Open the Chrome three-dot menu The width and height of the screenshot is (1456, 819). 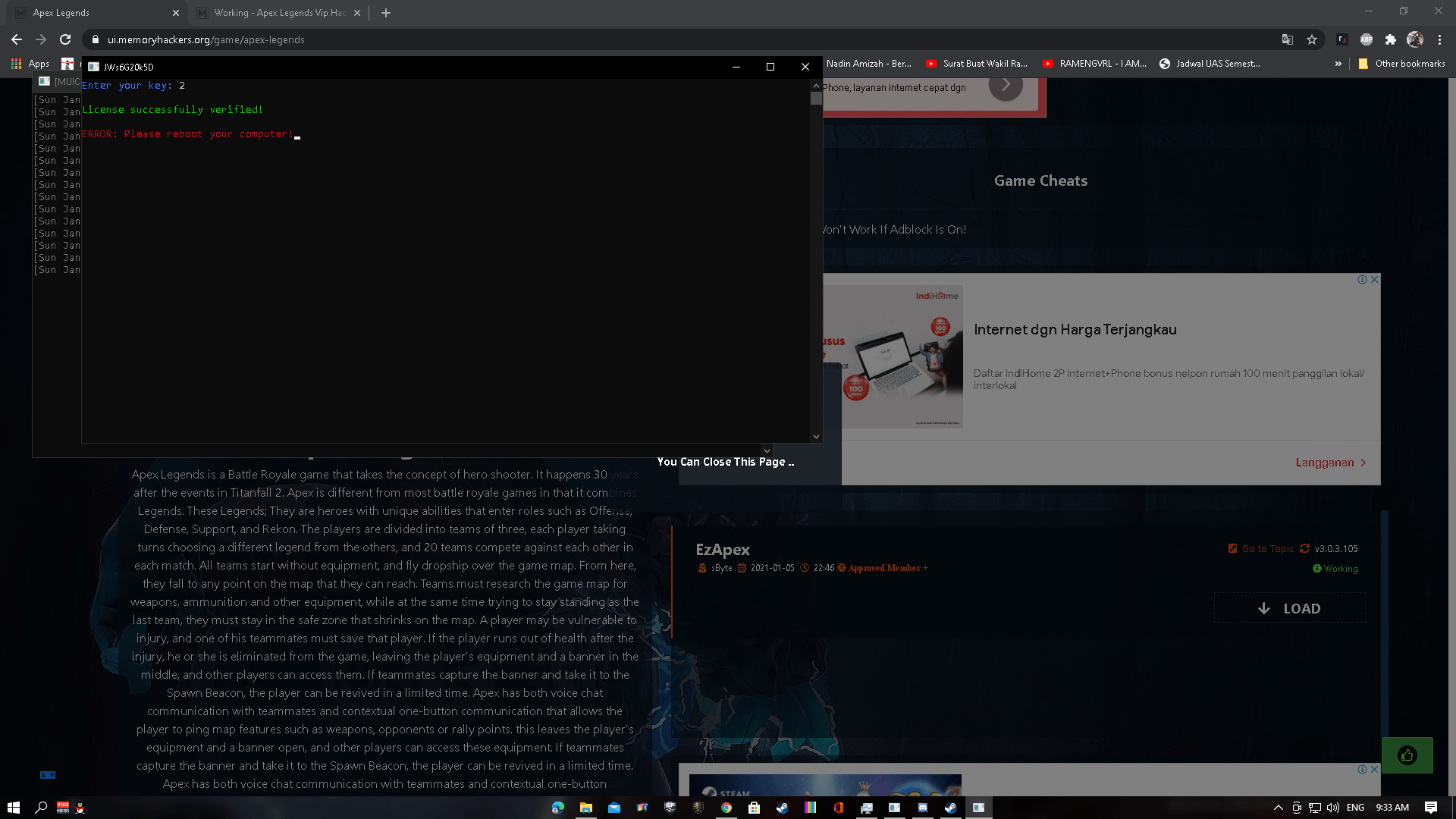tap(1439, 39)
